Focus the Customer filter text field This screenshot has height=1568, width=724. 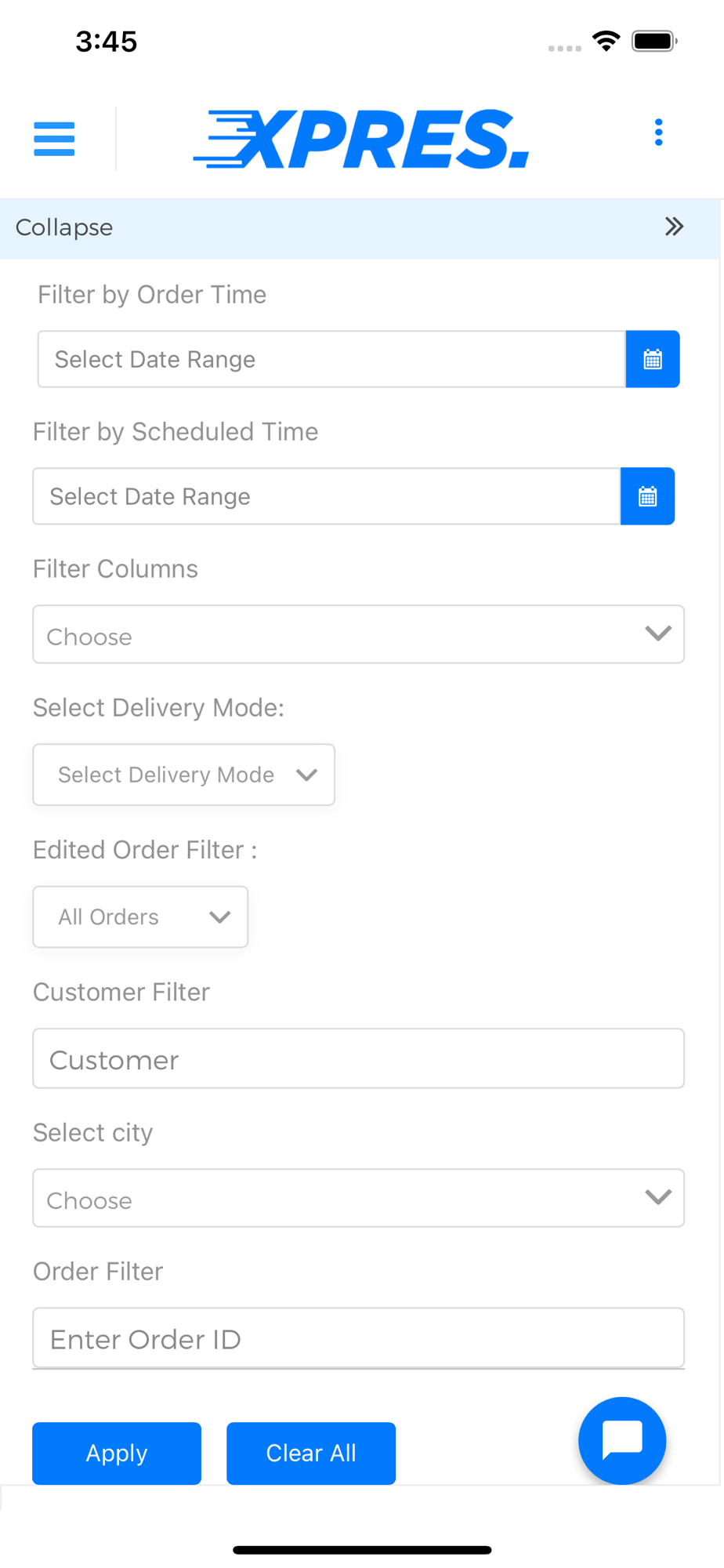pyautogui.click(x=358, y=1059)
